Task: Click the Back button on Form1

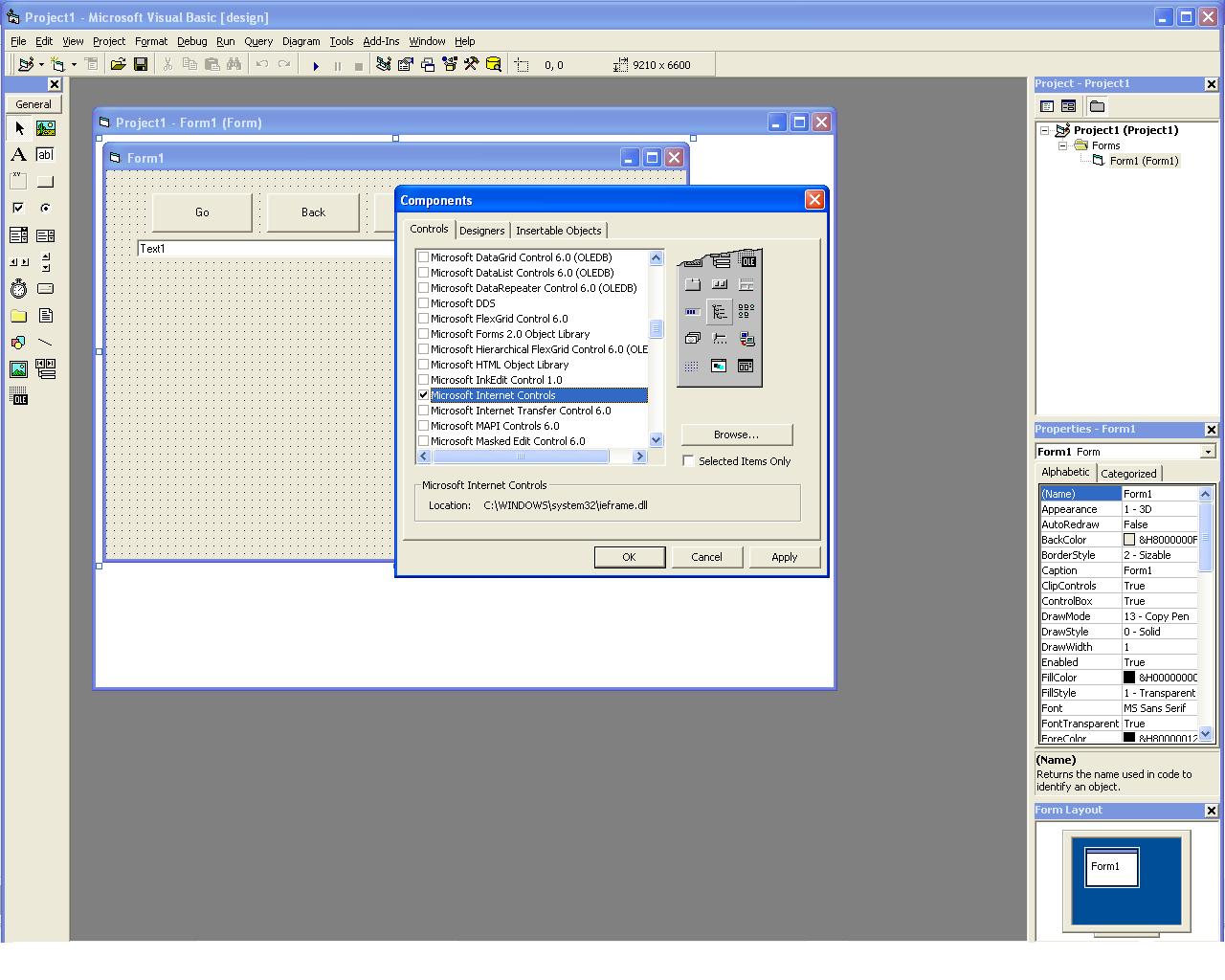Action: [313, 212]
